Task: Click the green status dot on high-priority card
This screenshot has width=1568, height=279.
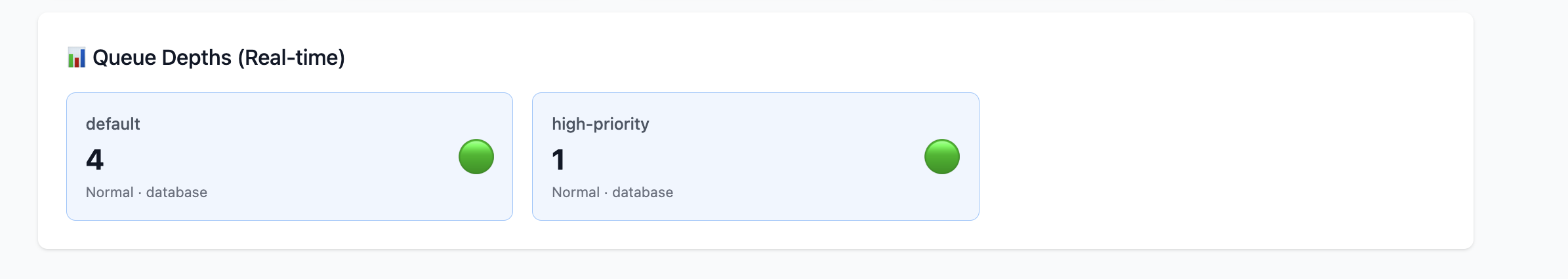Action: [x=941, y=157]
